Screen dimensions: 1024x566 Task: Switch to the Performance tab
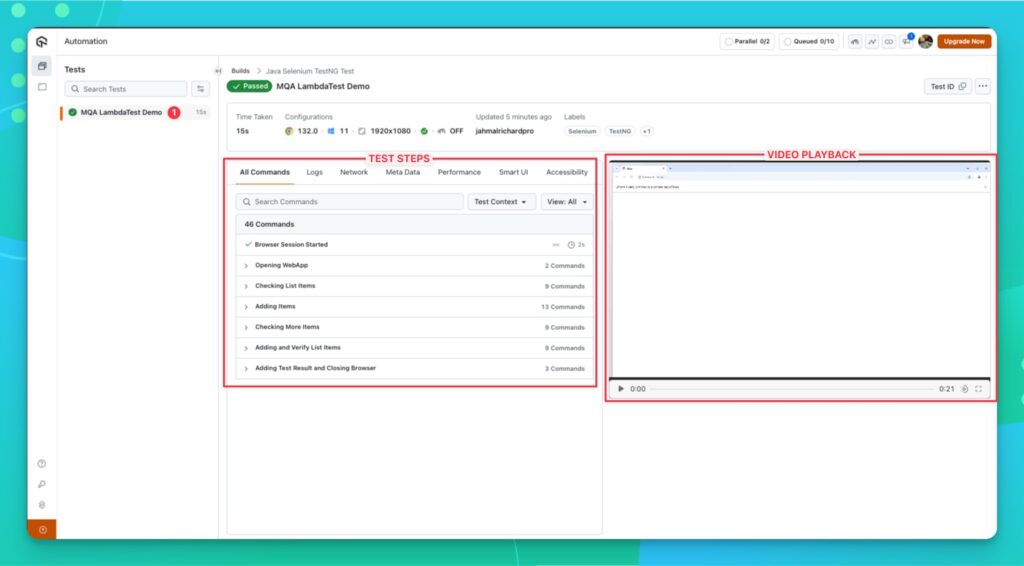(x=459, y=172)
